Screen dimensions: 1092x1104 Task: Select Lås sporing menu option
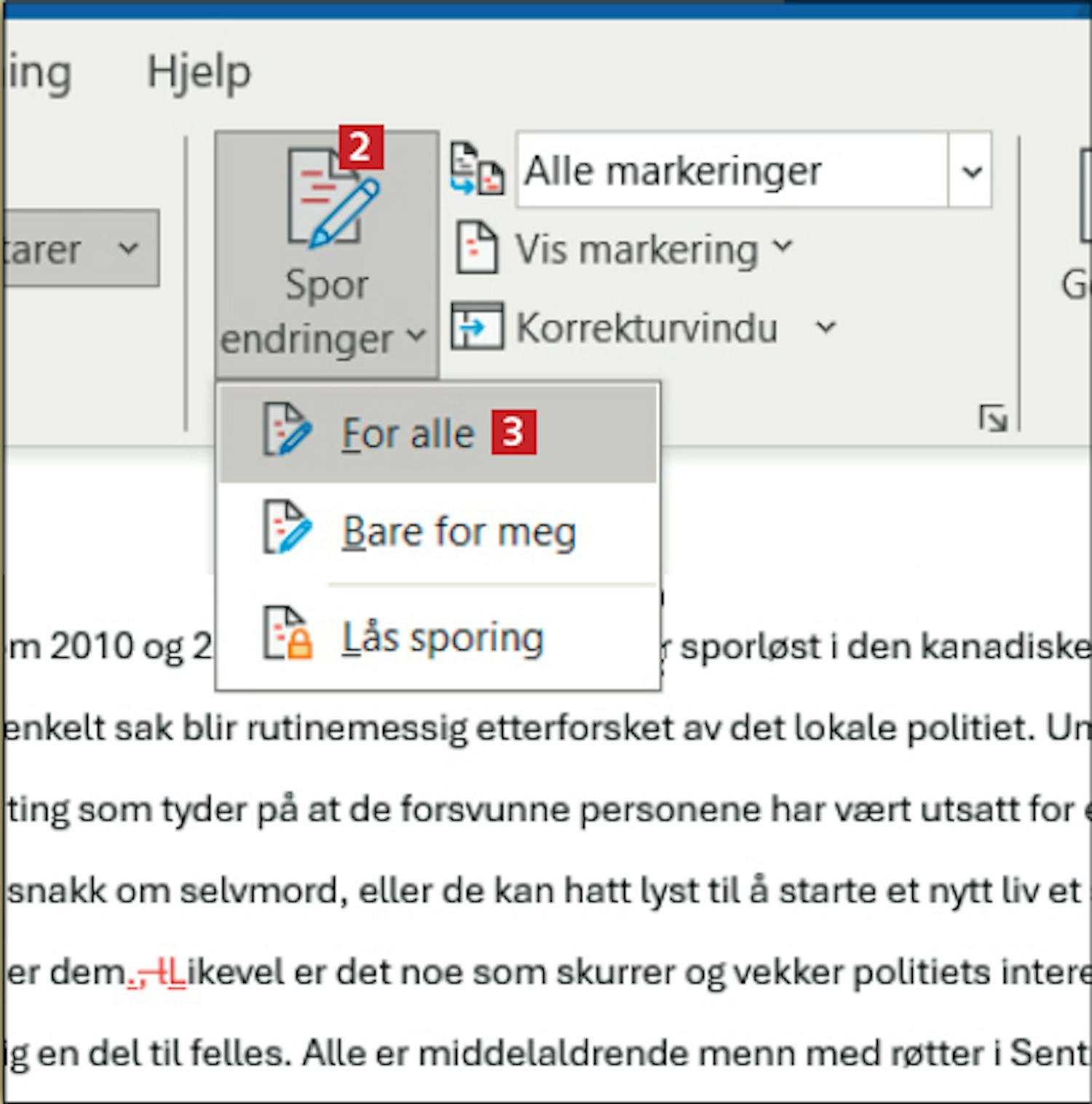point(443,638)
